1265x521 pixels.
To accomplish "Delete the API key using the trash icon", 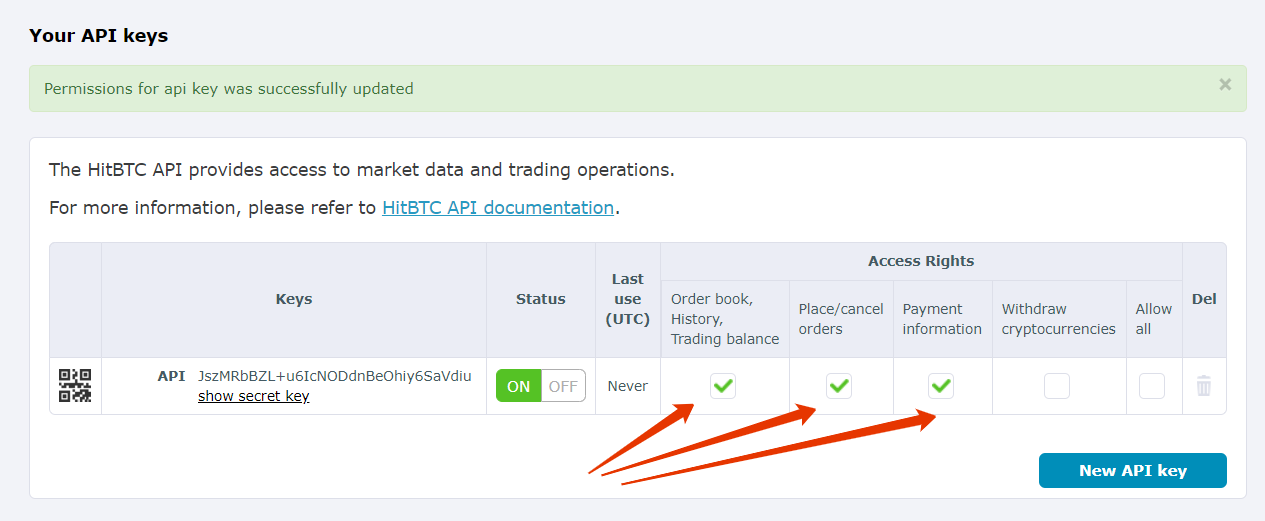I will click(1204, 386).
